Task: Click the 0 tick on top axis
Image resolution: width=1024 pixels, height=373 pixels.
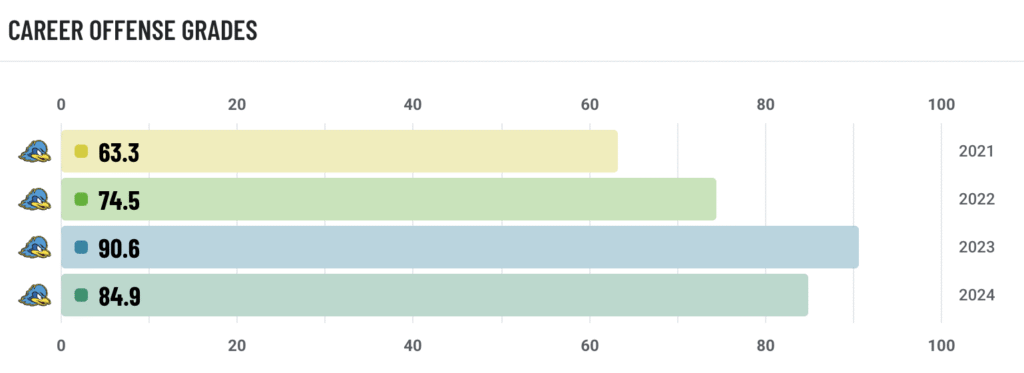Action: tap(61, 105)
